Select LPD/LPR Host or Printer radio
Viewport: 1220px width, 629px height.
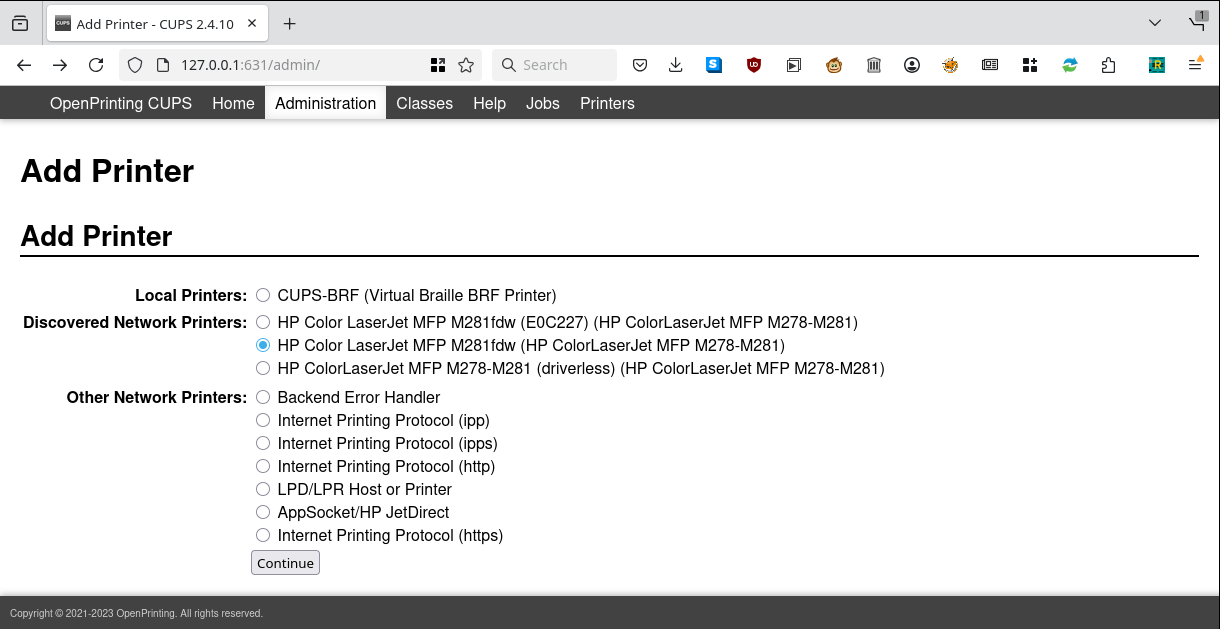(x=263, y=489)
